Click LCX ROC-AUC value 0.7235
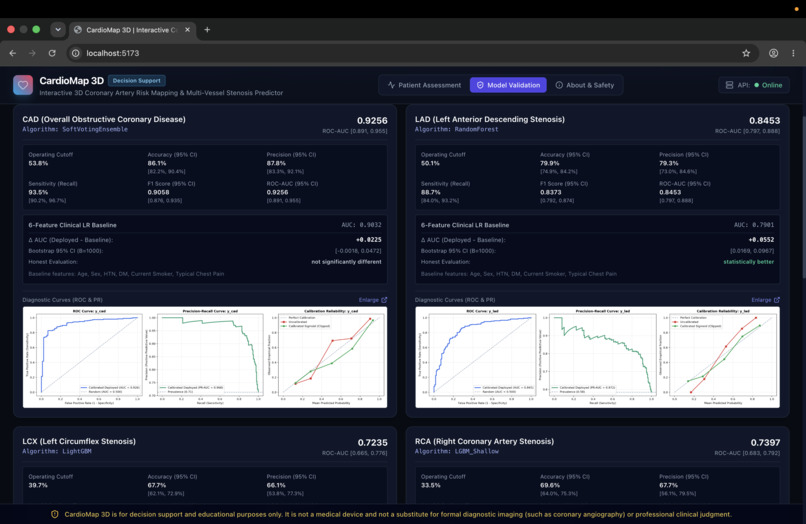The width and height of the screenshot is (806, 524). (373, 442)
